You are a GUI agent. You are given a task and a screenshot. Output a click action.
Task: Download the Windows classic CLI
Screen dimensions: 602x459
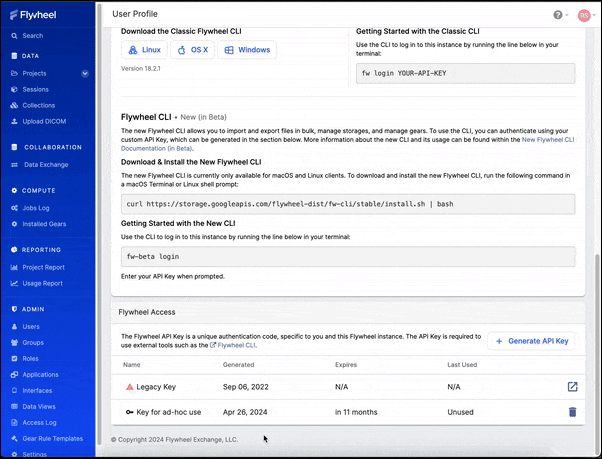247,50
